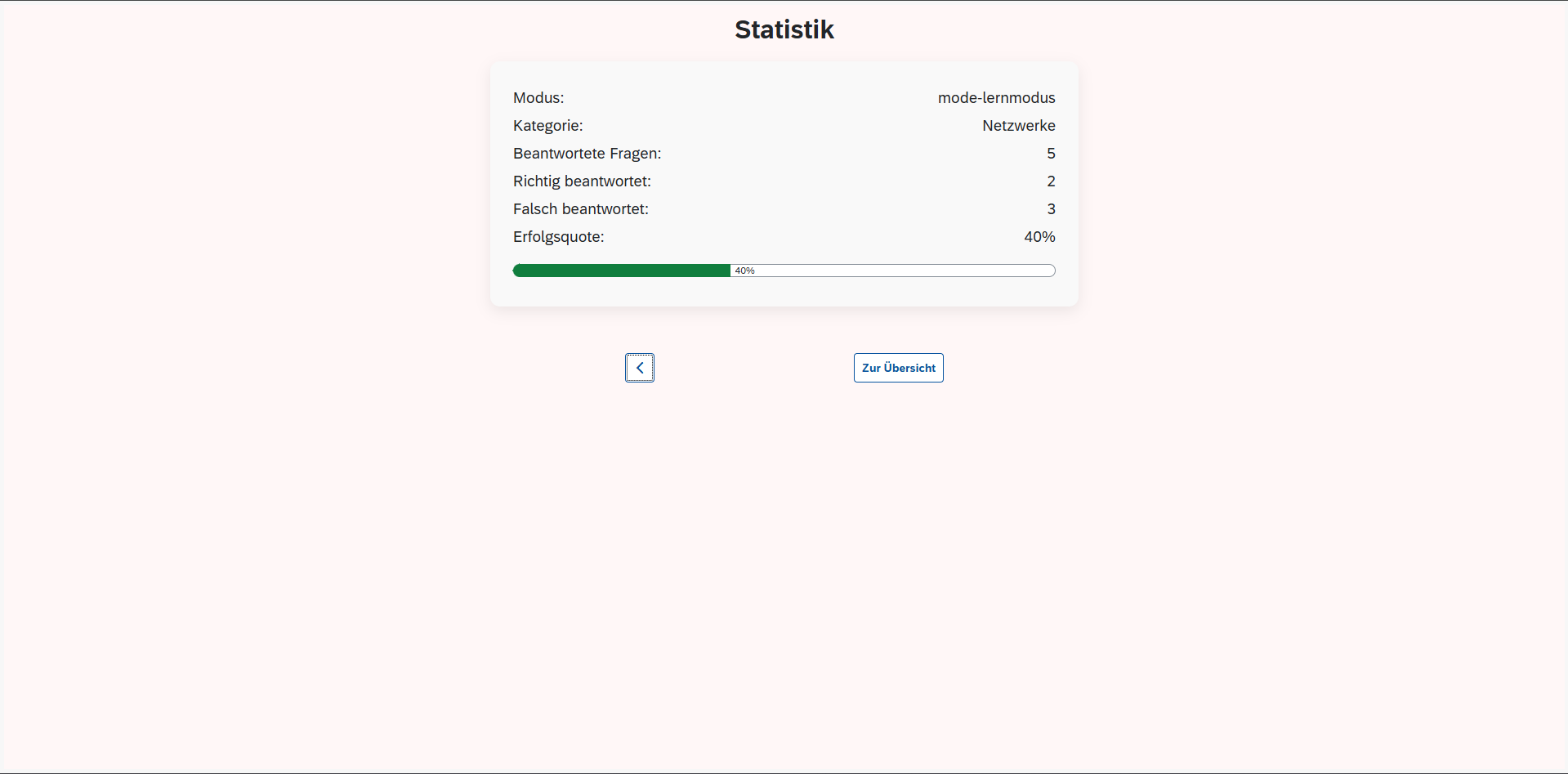Click the Statistik page heading
This screenshot has height=774, width=1568.
(x=784, y=29)
